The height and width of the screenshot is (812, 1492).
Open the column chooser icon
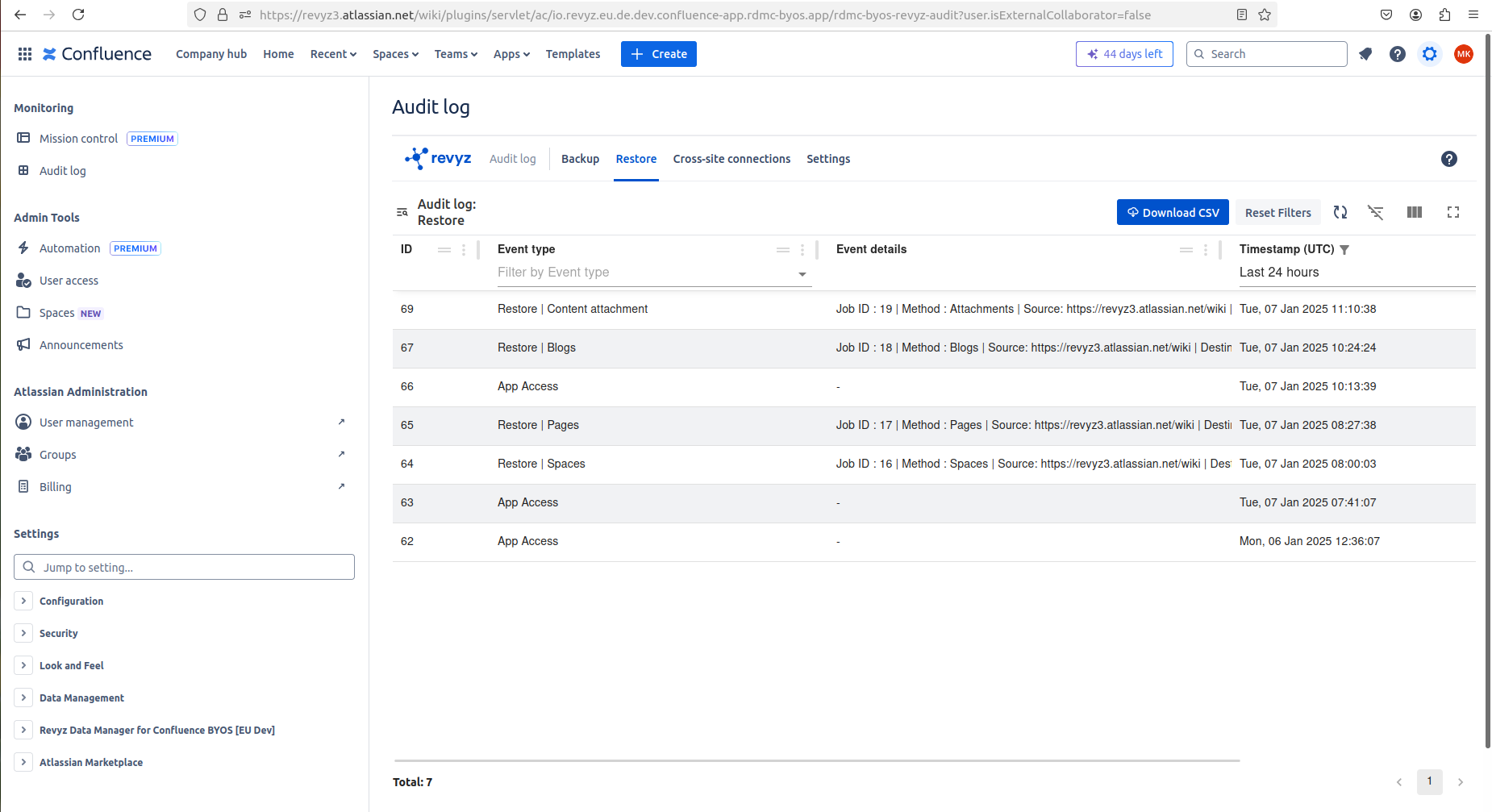pos(1415,212)
